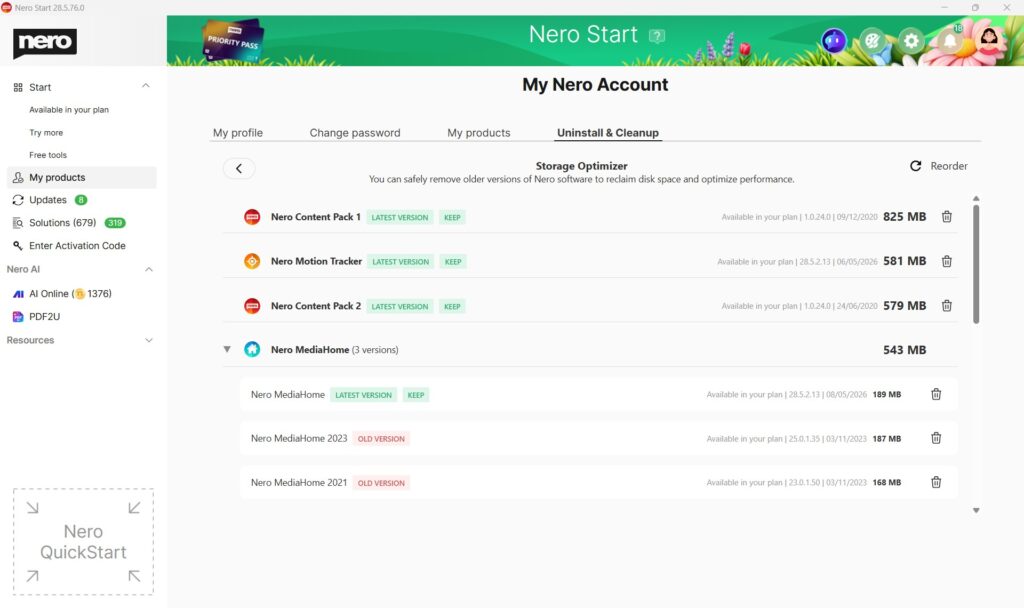Go back using the left arrow button
Image resolution: width=1024 pixels, height=608 pixels.
pos(239,168)
